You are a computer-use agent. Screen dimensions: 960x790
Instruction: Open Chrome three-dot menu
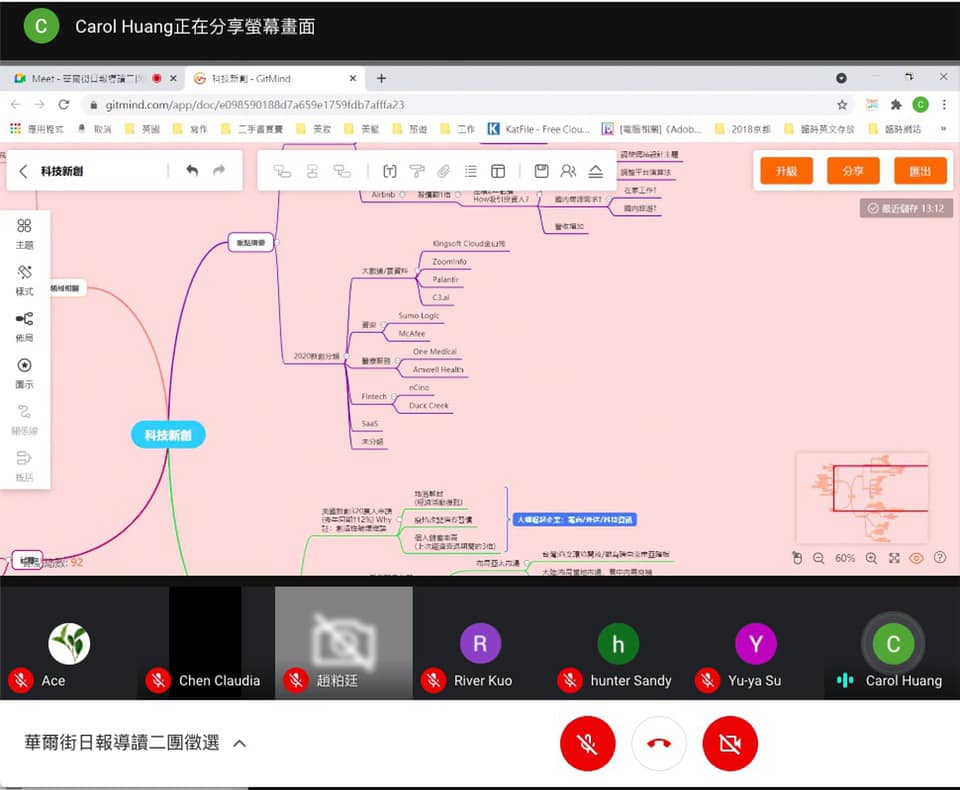[944, 105]
